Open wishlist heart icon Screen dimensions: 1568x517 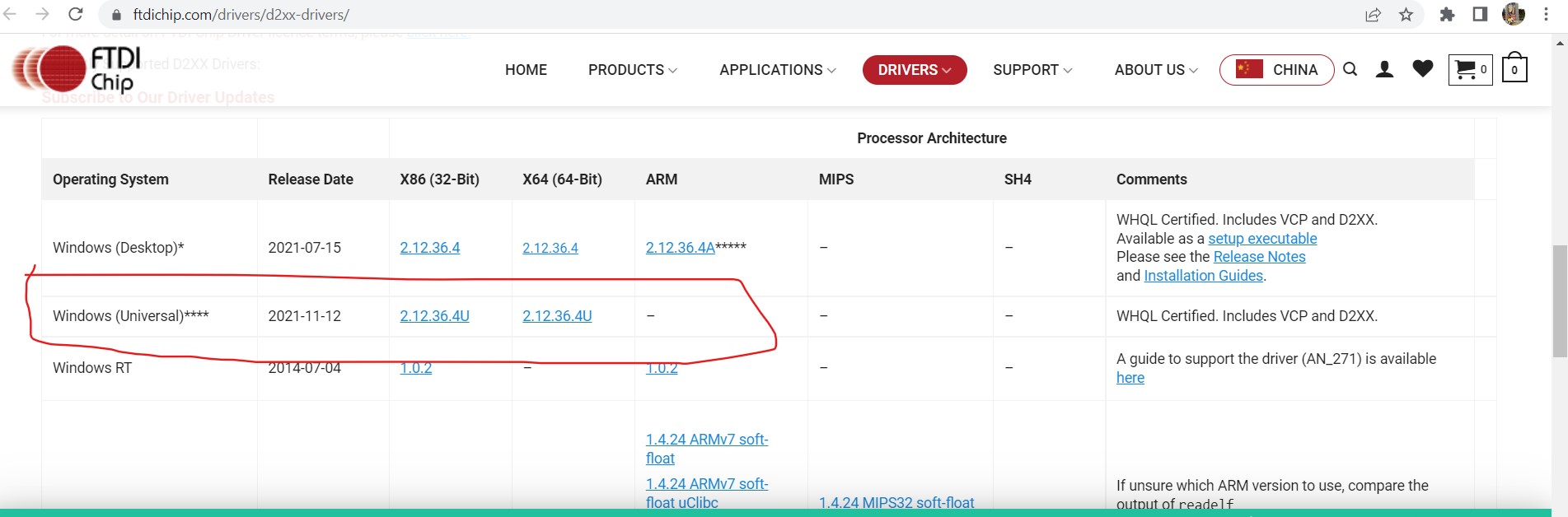click(x=1423, y=69)
